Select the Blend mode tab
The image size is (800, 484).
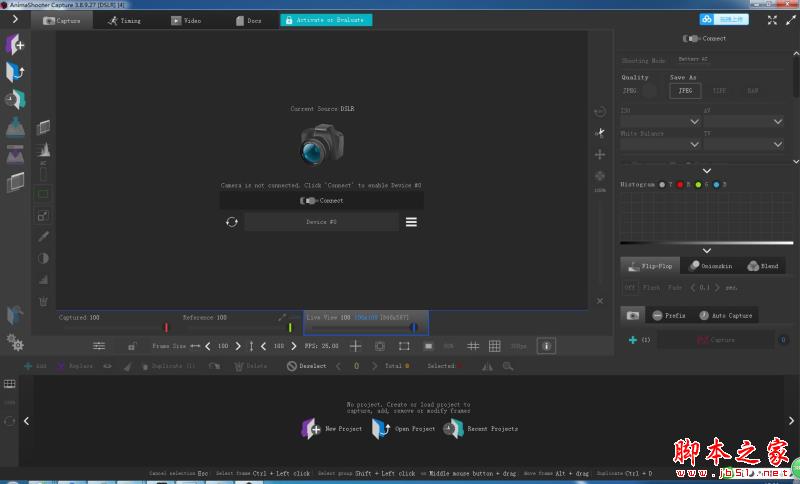[x=763, y=266]
